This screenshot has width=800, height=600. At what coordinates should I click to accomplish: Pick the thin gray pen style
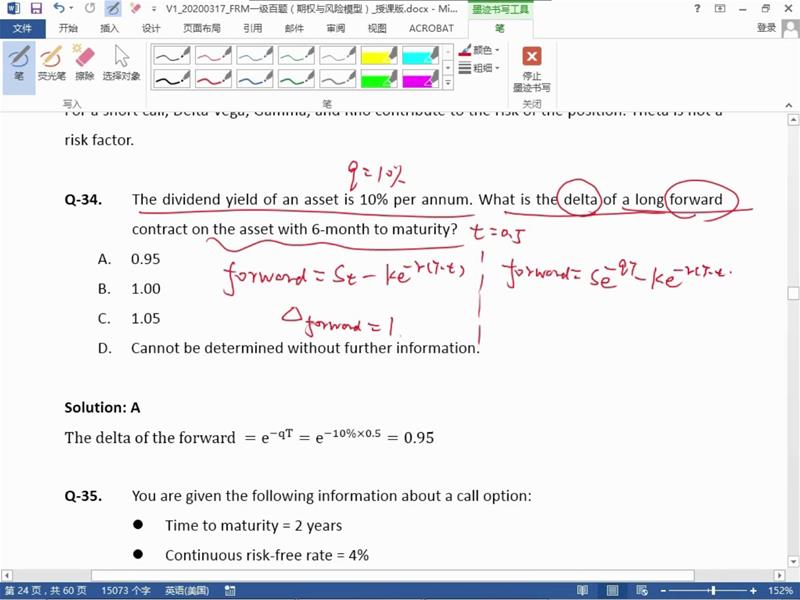[x=337, y=55]
